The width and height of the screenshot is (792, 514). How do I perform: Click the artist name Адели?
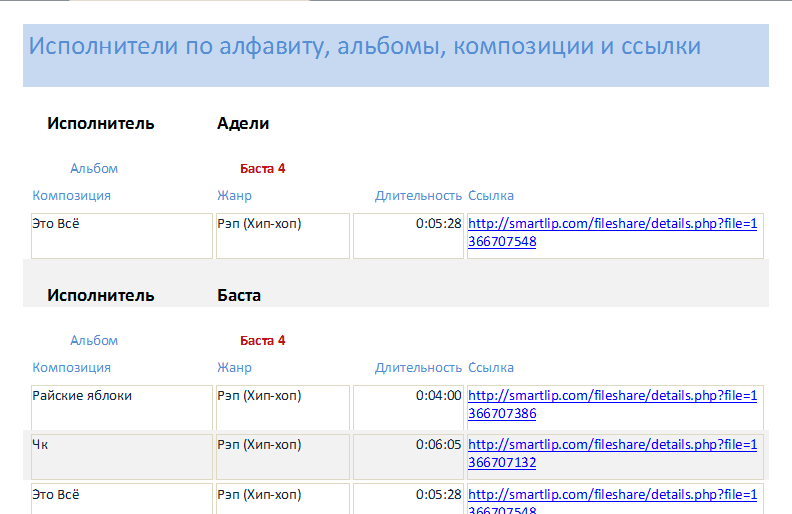pyautogui.click(x=243, y=124)
